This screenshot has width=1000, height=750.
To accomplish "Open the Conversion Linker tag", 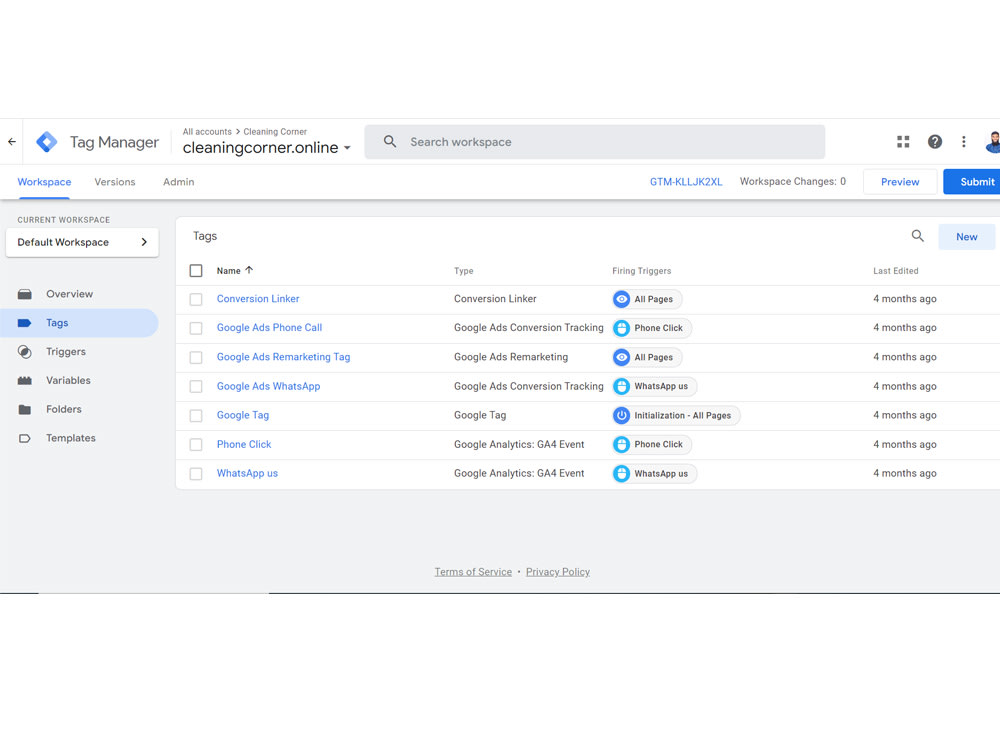I will point(258,298).
